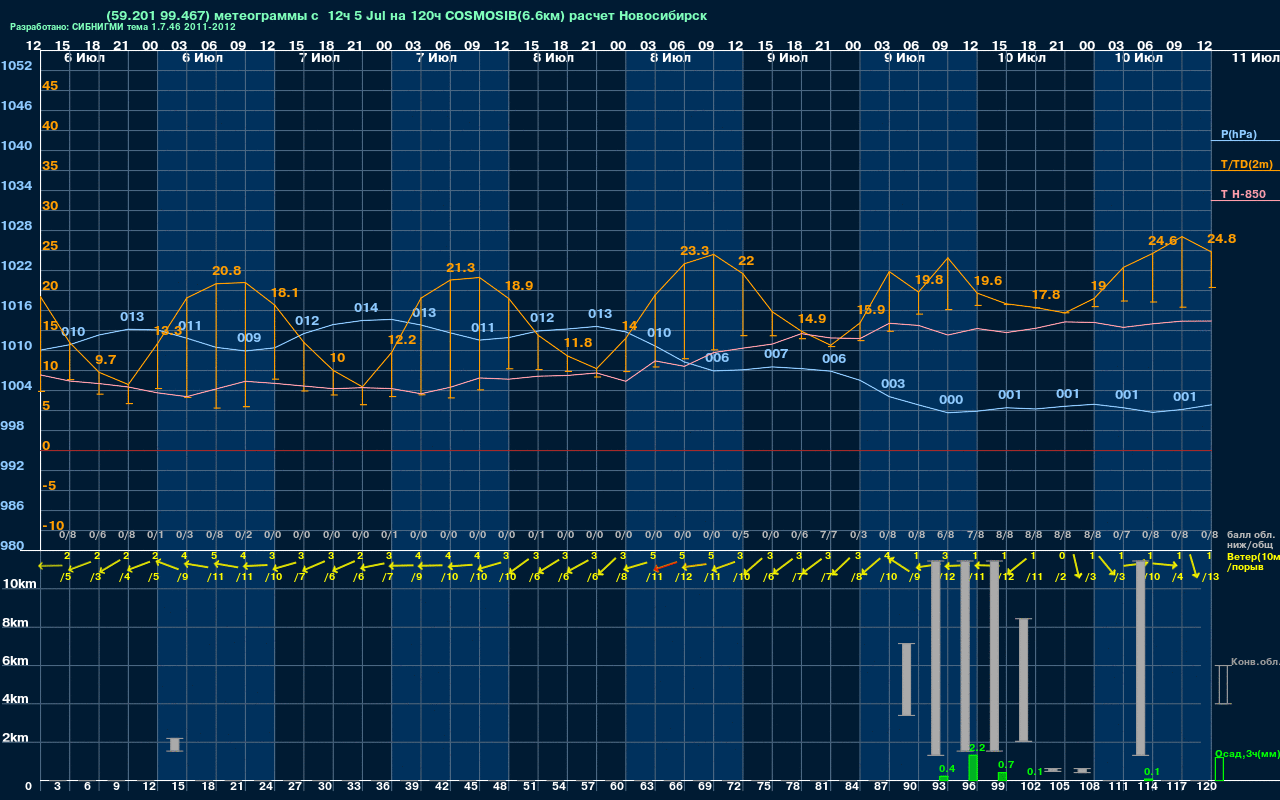Click the 0/5 cloud cover value
This screenshot has height=800, width=1280.
741,535
